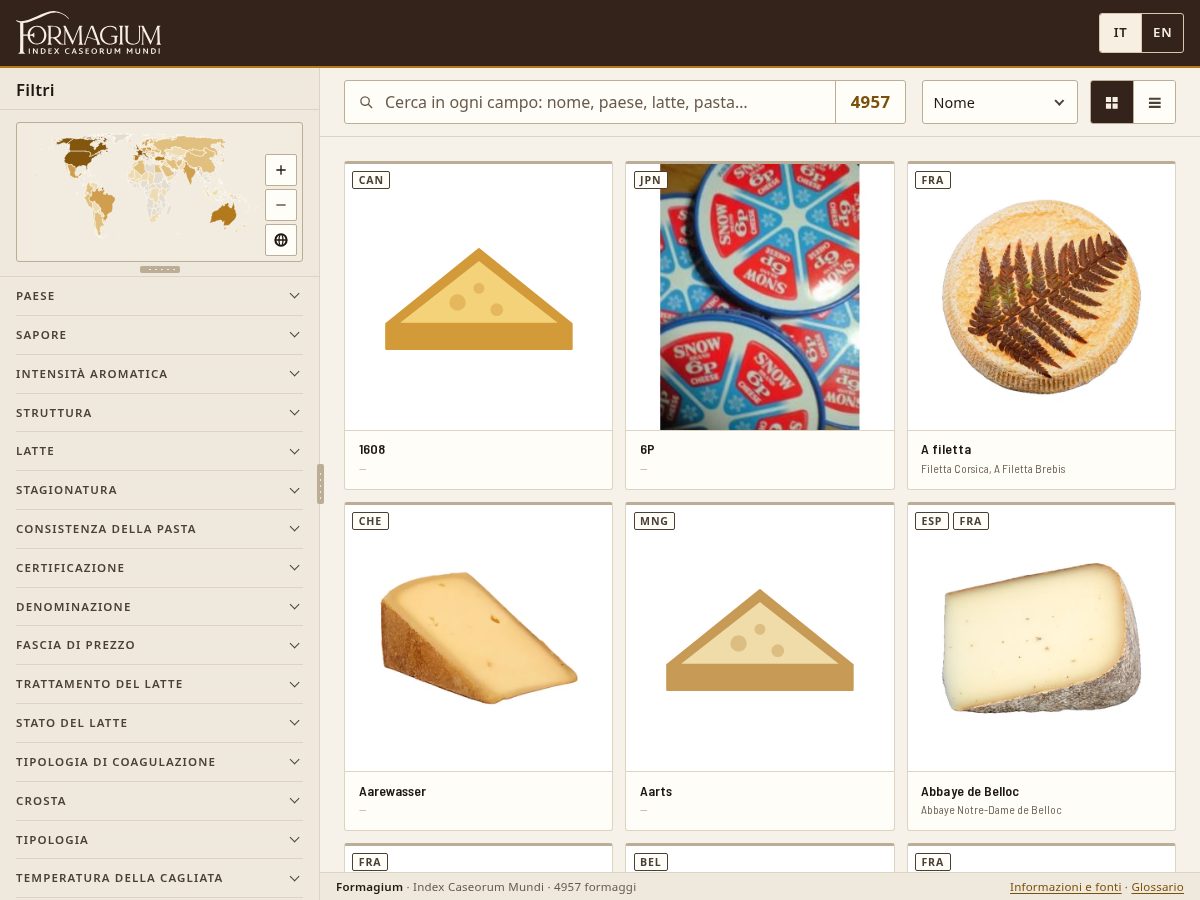This screenshot has width=1200, height=900.
Task: Switch language to English (EN)
Action: point(1162,33)
